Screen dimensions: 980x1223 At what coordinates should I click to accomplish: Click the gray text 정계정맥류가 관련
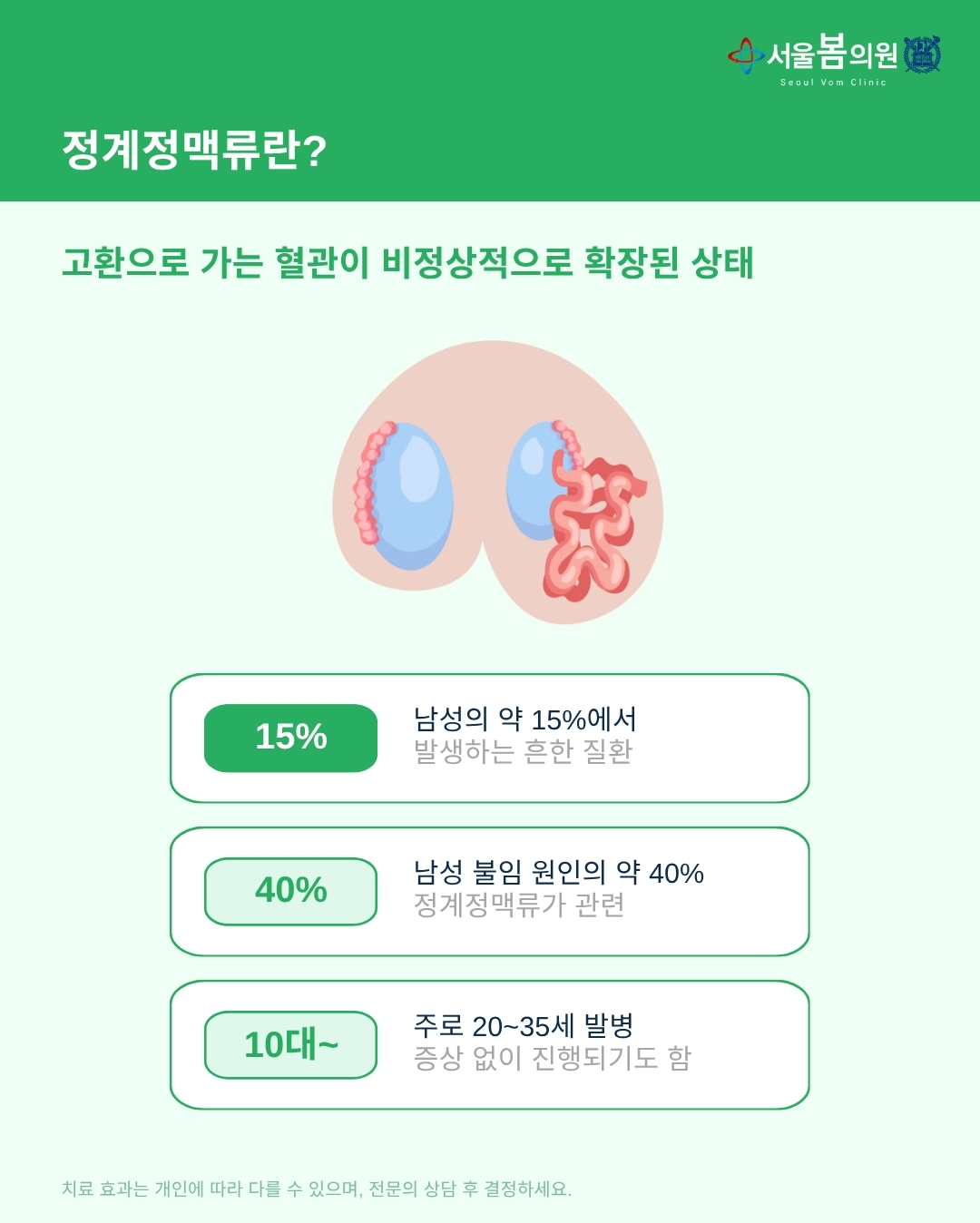[x=519, y=905]
